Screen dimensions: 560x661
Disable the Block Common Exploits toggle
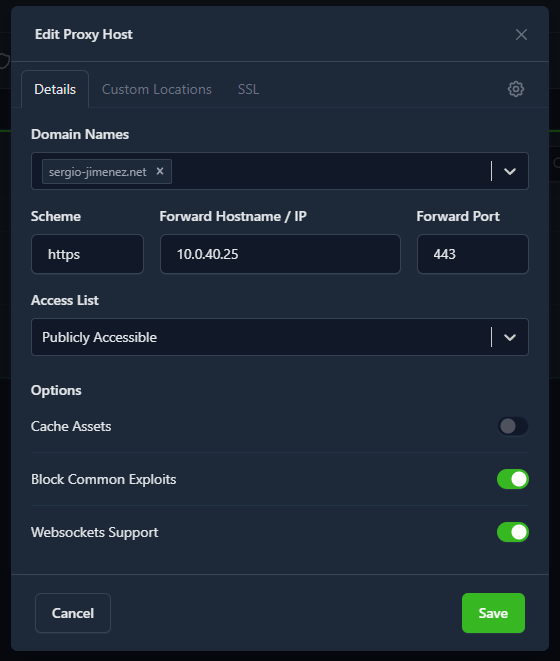[x=513, y=479]
